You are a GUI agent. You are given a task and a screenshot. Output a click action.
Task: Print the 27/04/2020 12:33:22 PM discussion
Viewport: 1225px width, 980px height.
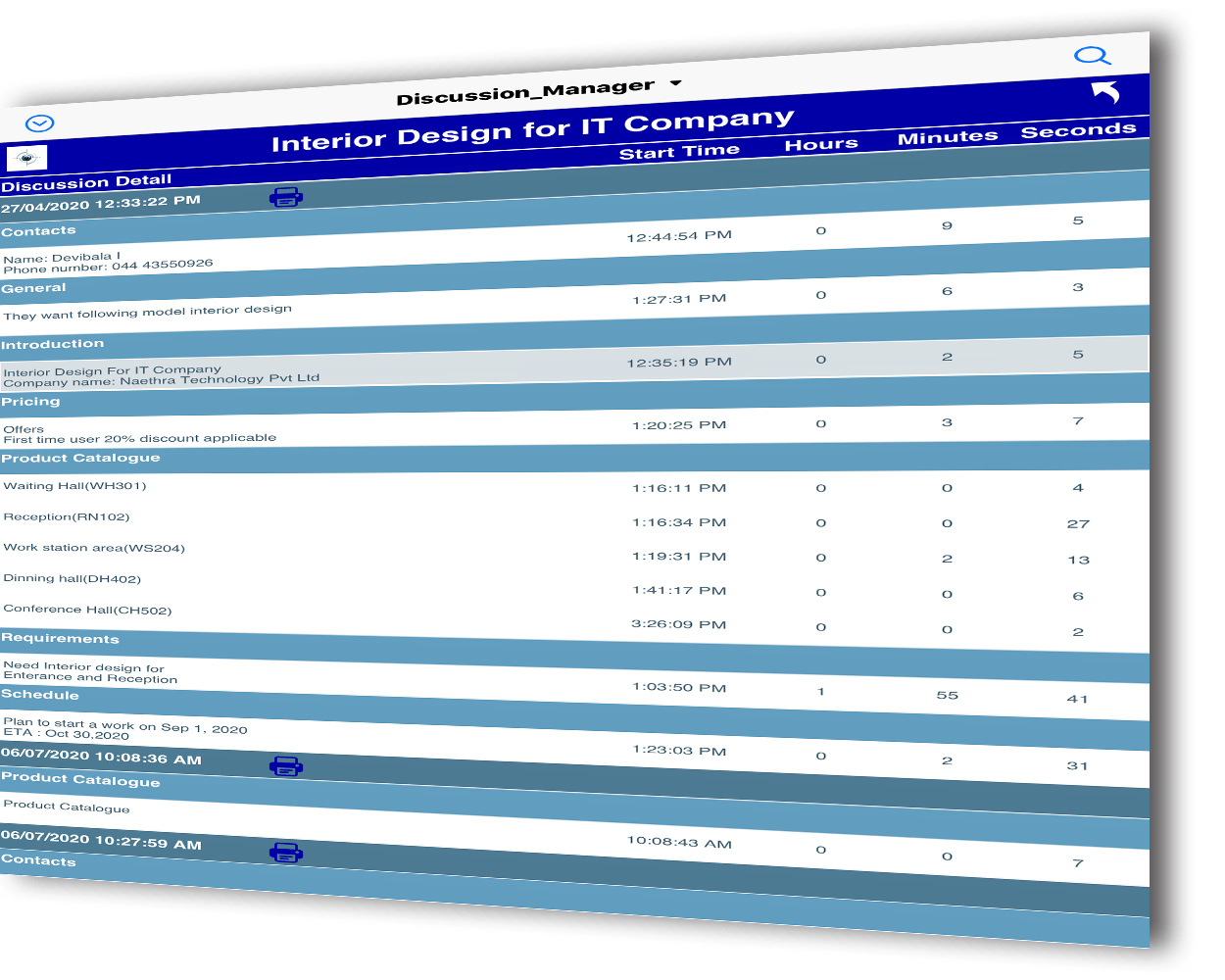click(x=286, y=197)
